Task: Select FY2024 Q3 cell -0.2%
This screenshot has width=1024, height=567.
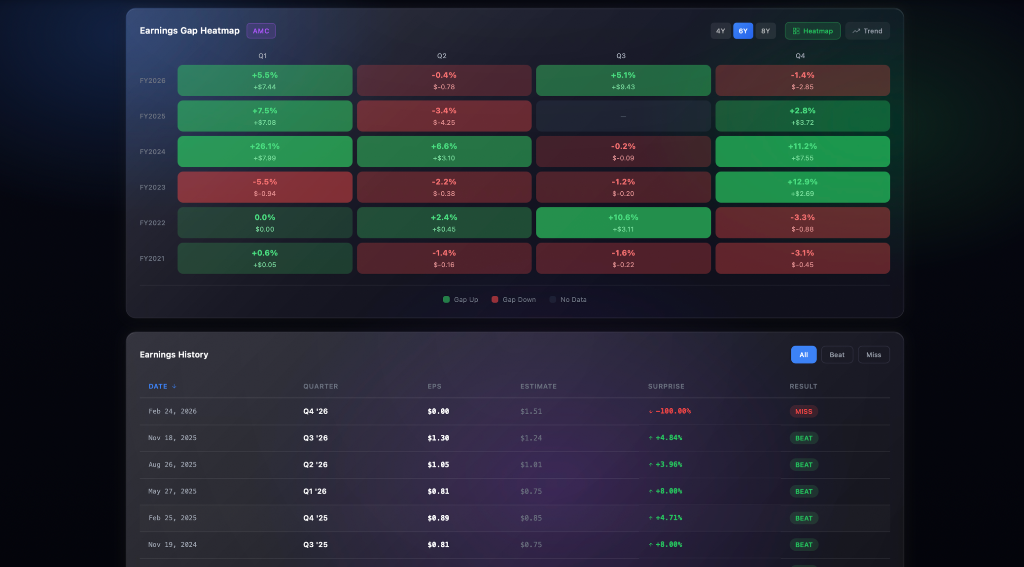Action: [623, 152]
